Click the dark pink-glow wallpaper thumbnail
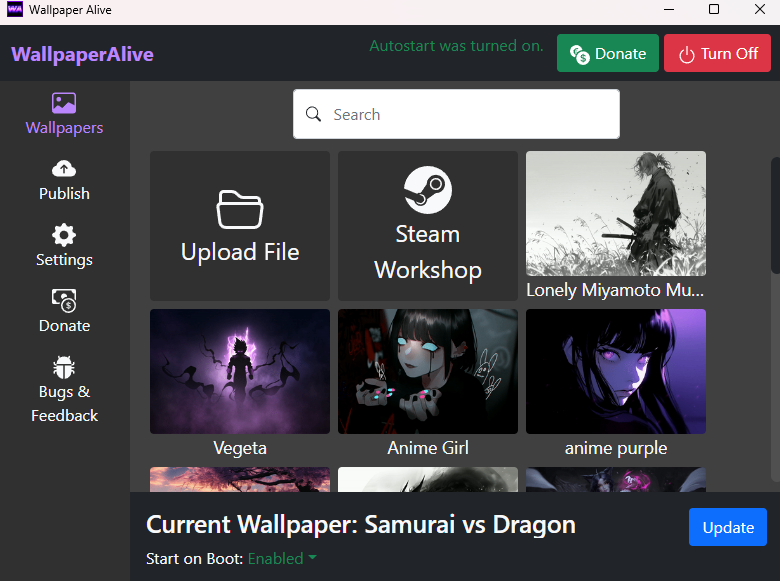This screenshot has height=581, width=780. click(616, 480)
